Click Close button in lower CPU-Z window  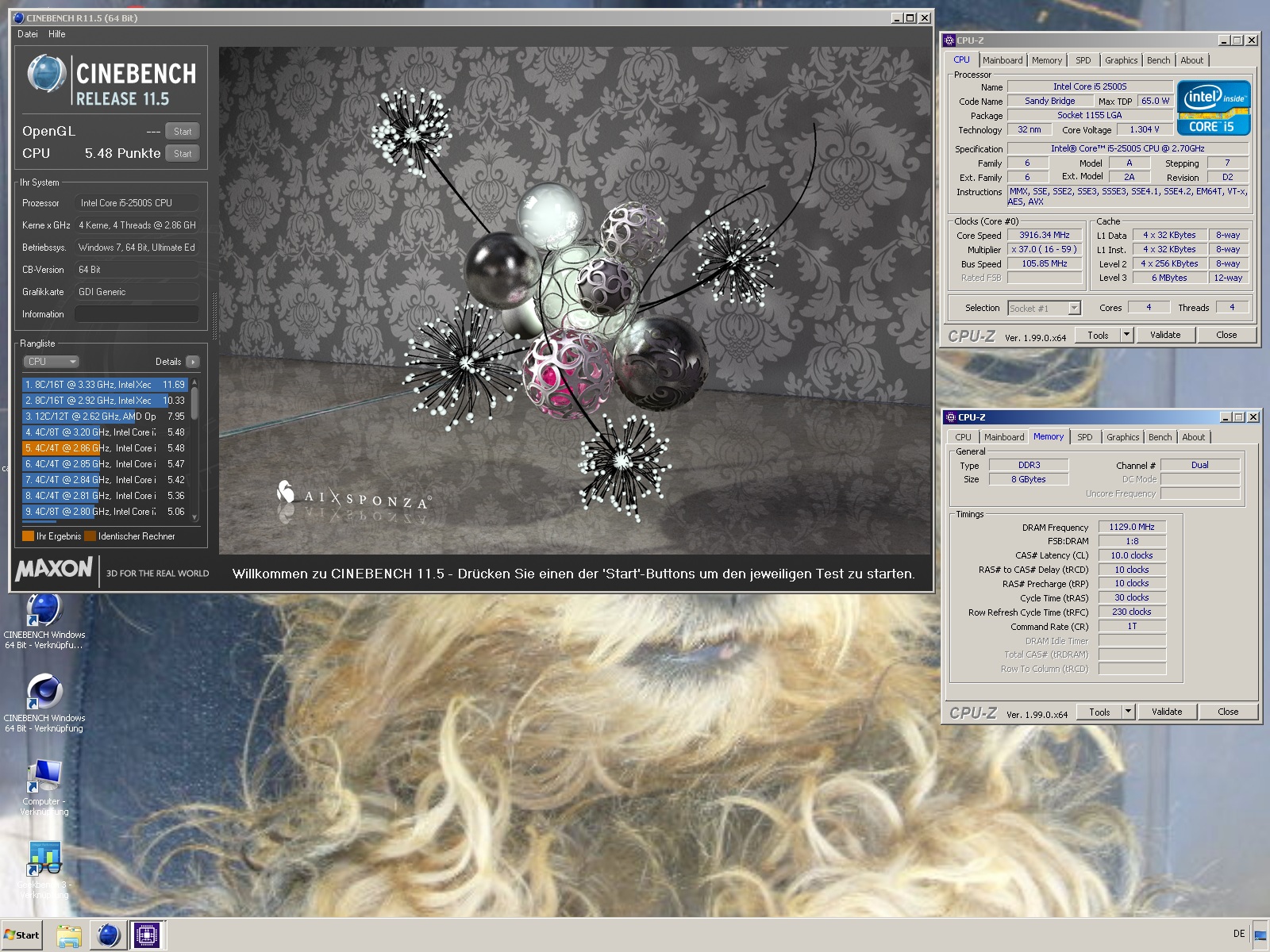pos(1228,712)
